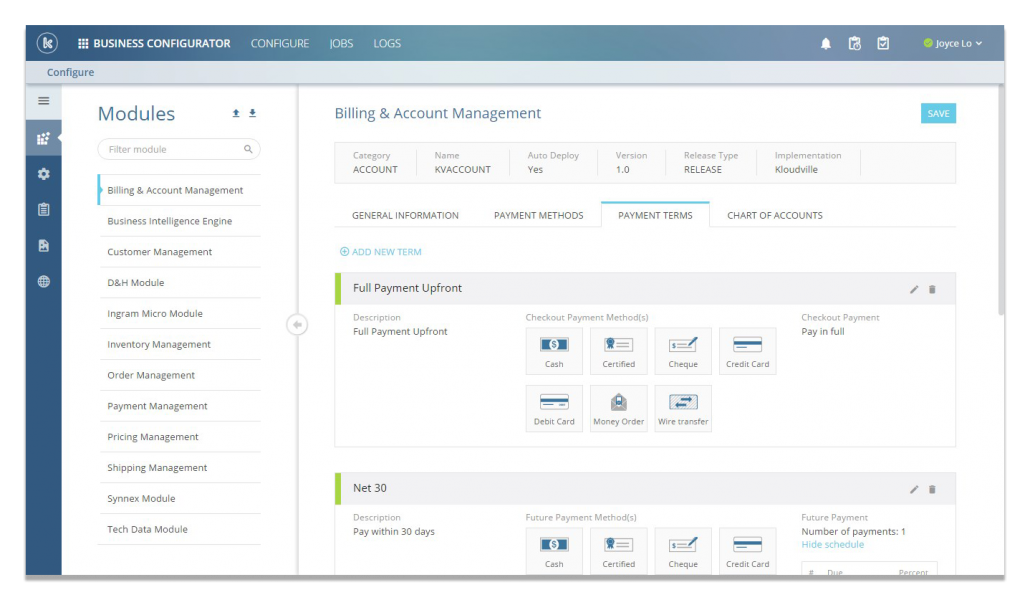1030x600 pixels.
Task: Open the document icon in left sidebar
Action: coord(43,246)
